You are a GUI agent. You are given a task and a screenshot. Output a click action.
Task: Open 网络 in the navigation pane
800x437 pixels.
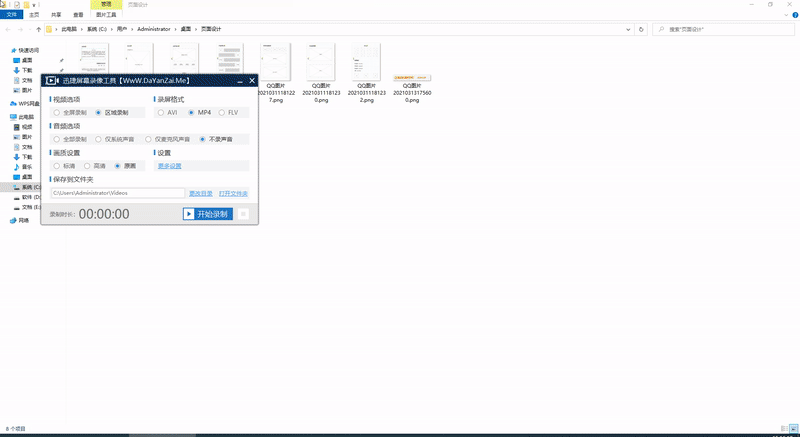[20, 221]
